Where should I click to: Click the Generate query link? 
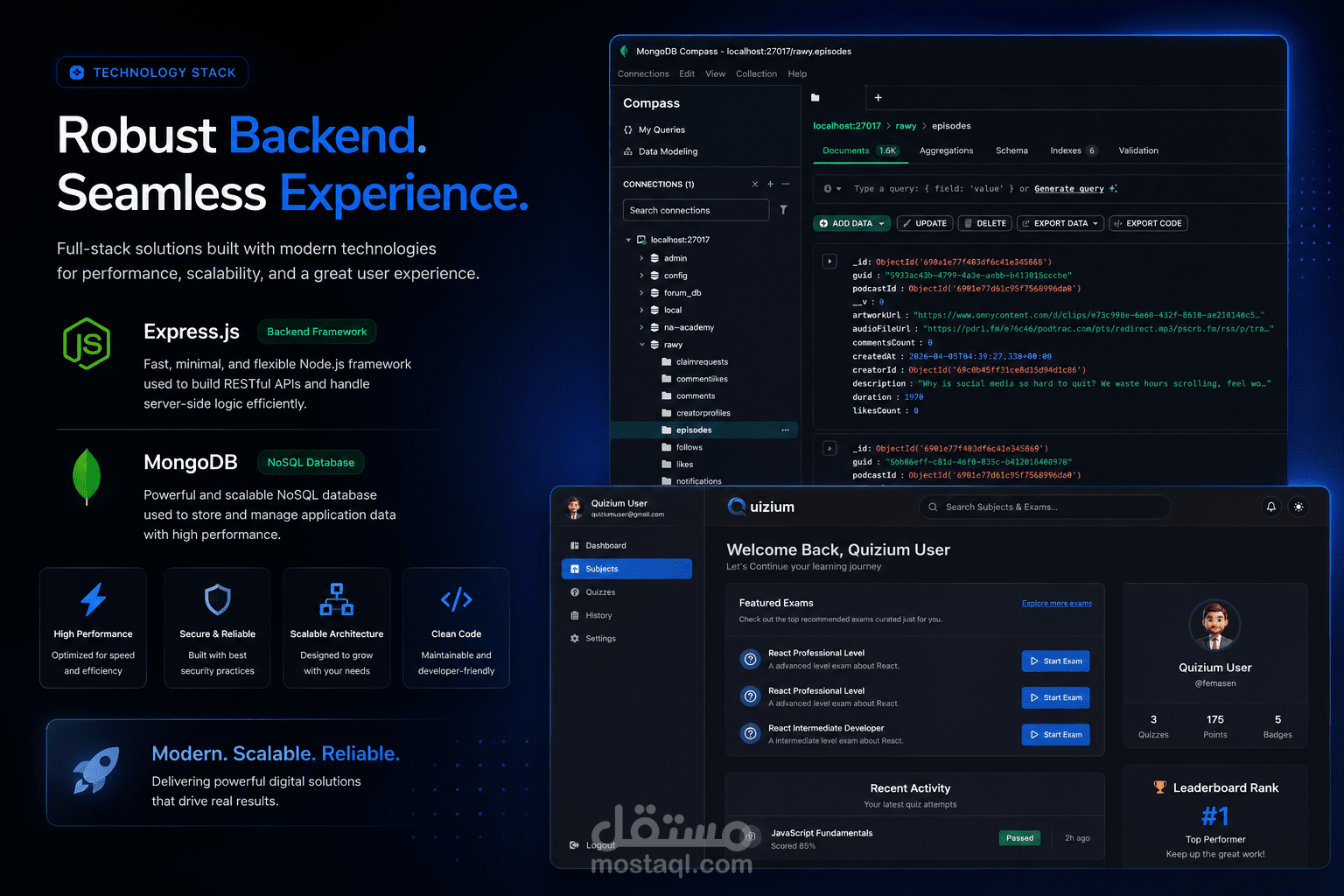click(x=1069, y=189)
